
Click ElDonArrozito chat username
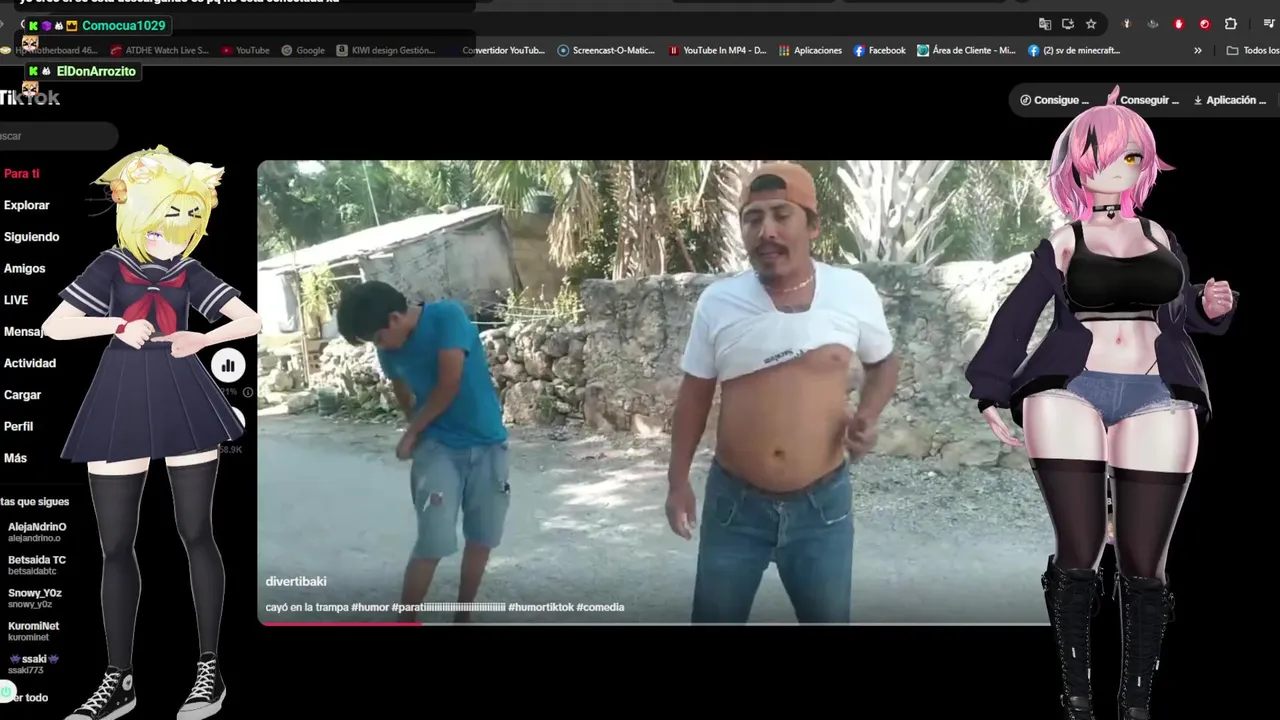(x=96, y=71)
